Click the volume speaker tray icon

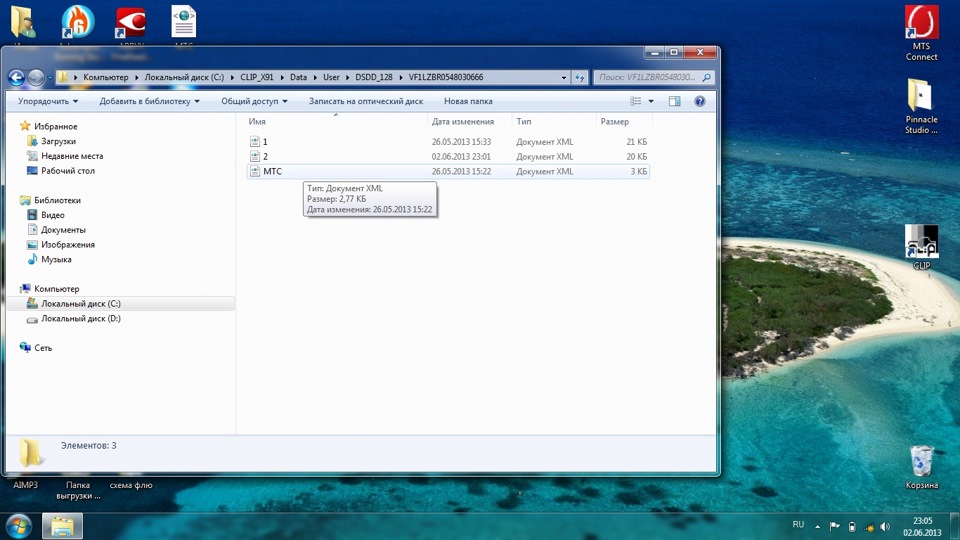pyautogui.click(x=885, y=526)
